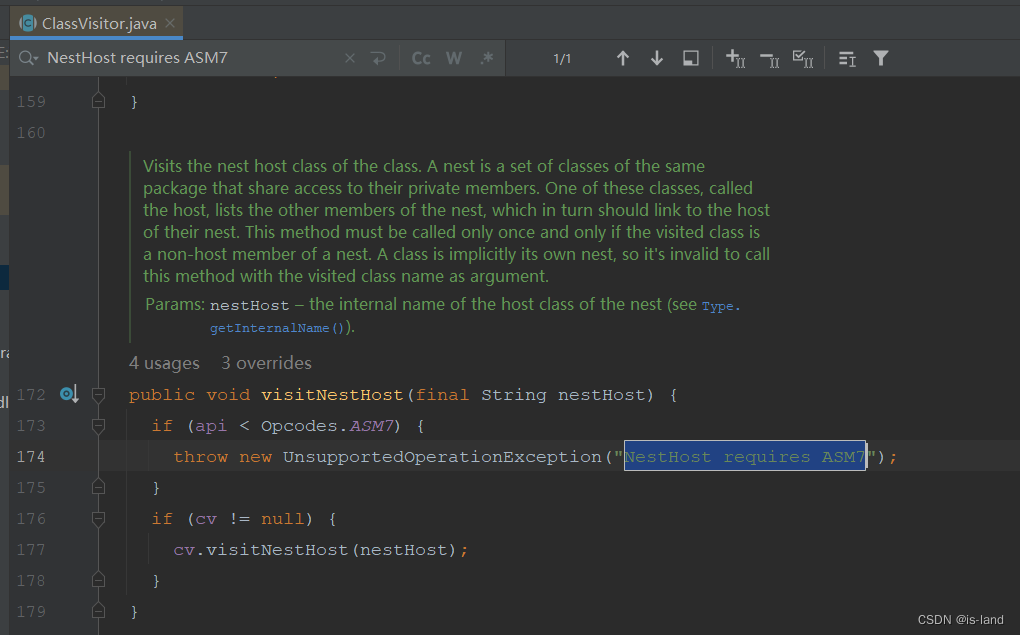Click Opcodes.ASM7 constant on line 173
Image resolution: width=1020 pixels, height=635 pixels.
tap(327, 426)
